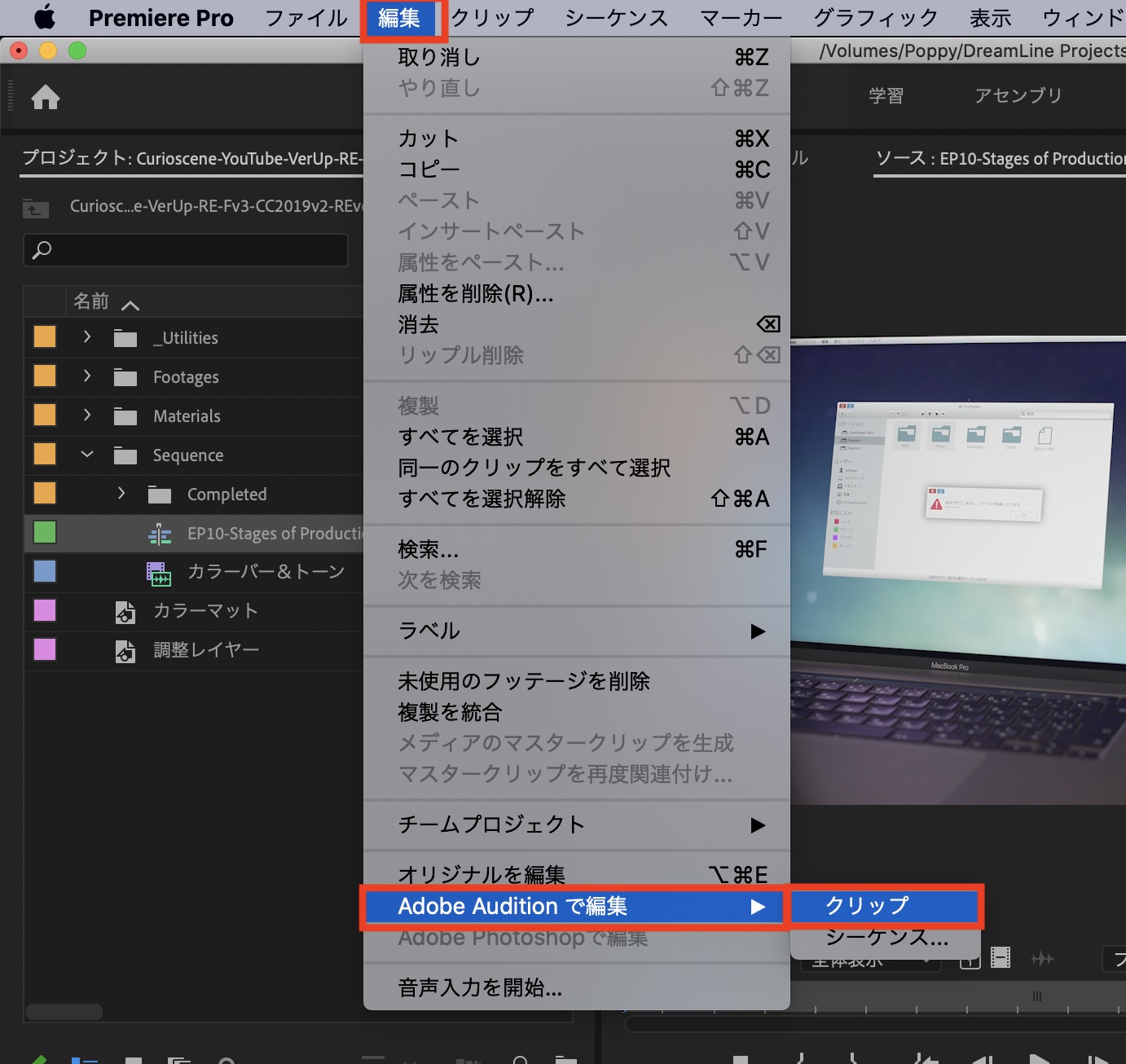Viewport: 1126px width, 1064px height.
Task: Select すべてを選択 from the edit menu
Action: point(461,437)
